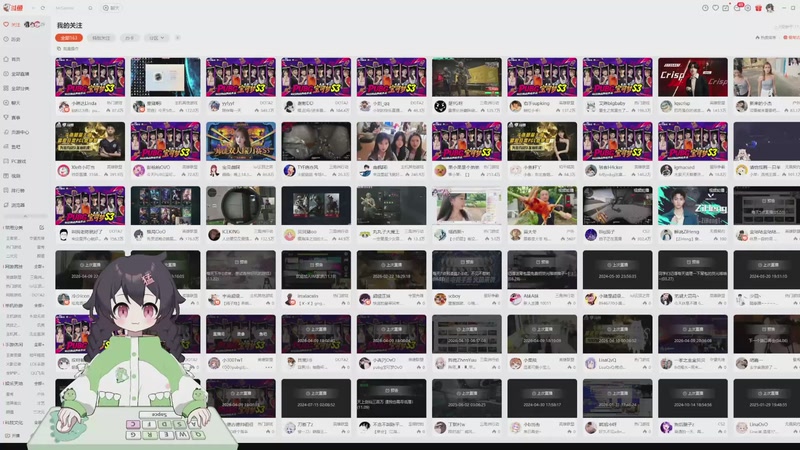Viewport: 800px width, 450px height.
Task: Open watch history clock icon in top-right
Action: coord(705,8)
